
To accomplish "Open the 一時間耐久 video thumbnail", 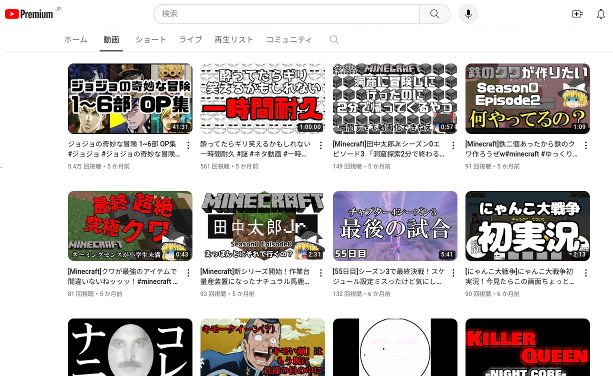I will pyautogui.click(x=263, y=98).
